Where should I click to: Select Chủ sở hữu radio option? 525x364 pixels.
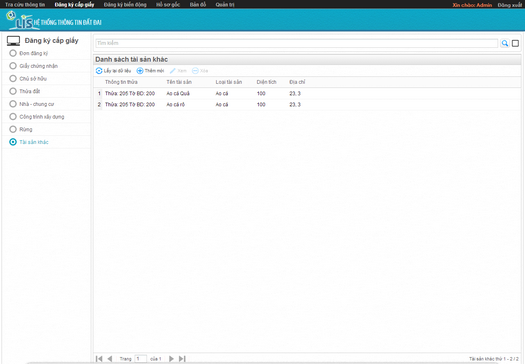(13, 78)
